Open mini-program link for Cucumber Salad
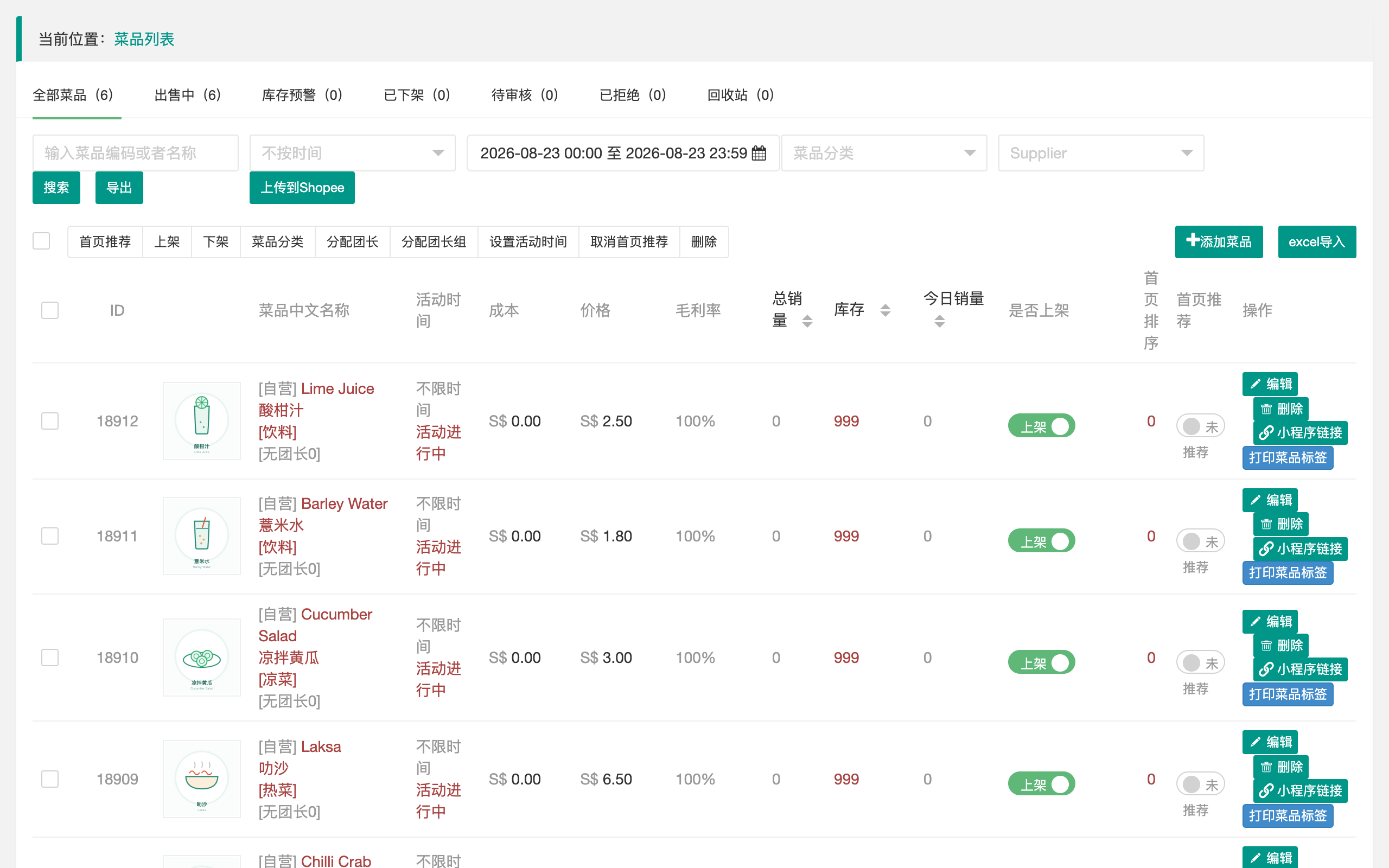The height and width of the screenshot is (868, 1389). pyautogui.click(x=1300, y=669)
